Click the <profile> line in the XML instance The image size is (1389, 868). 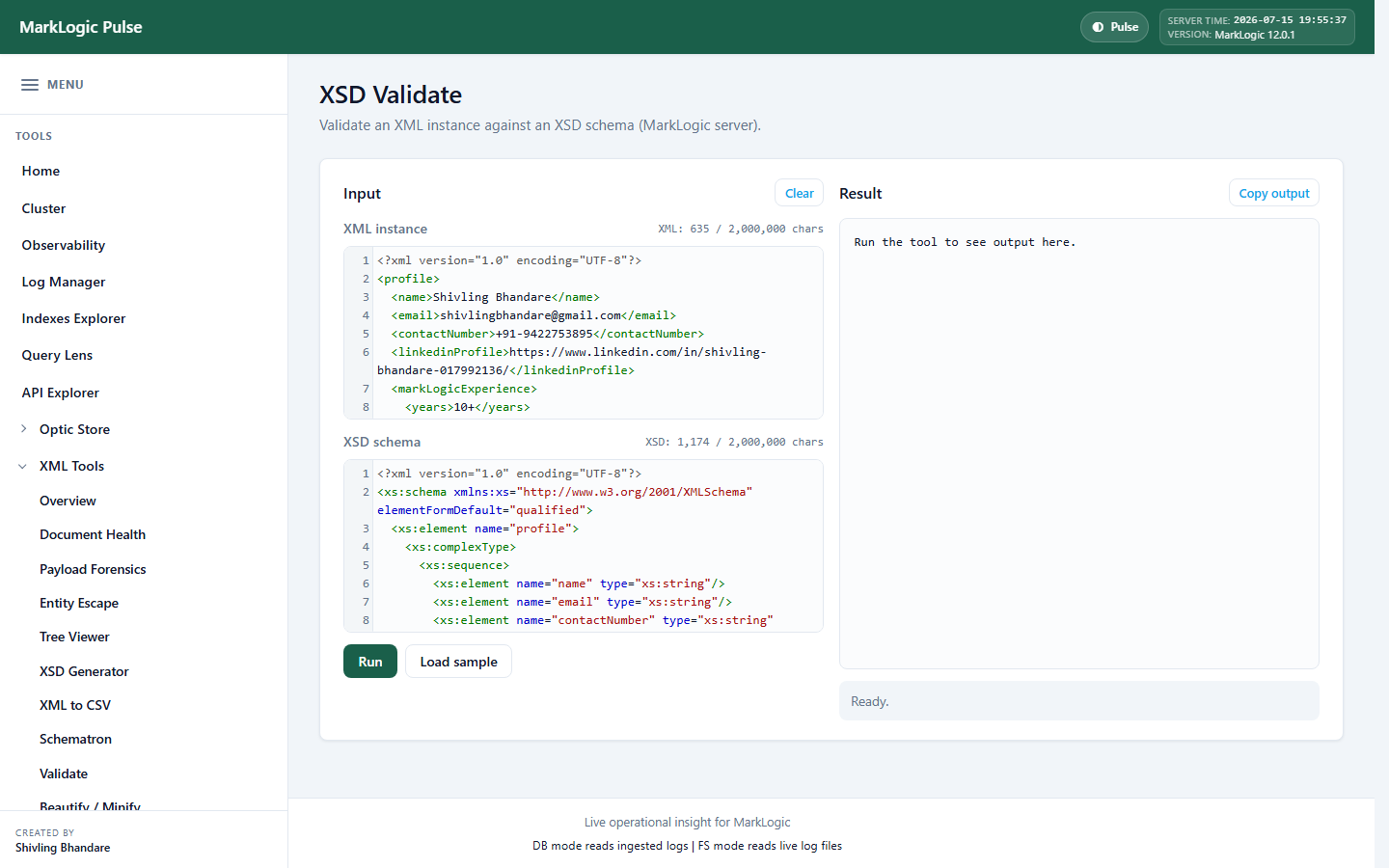coord(408,279)
